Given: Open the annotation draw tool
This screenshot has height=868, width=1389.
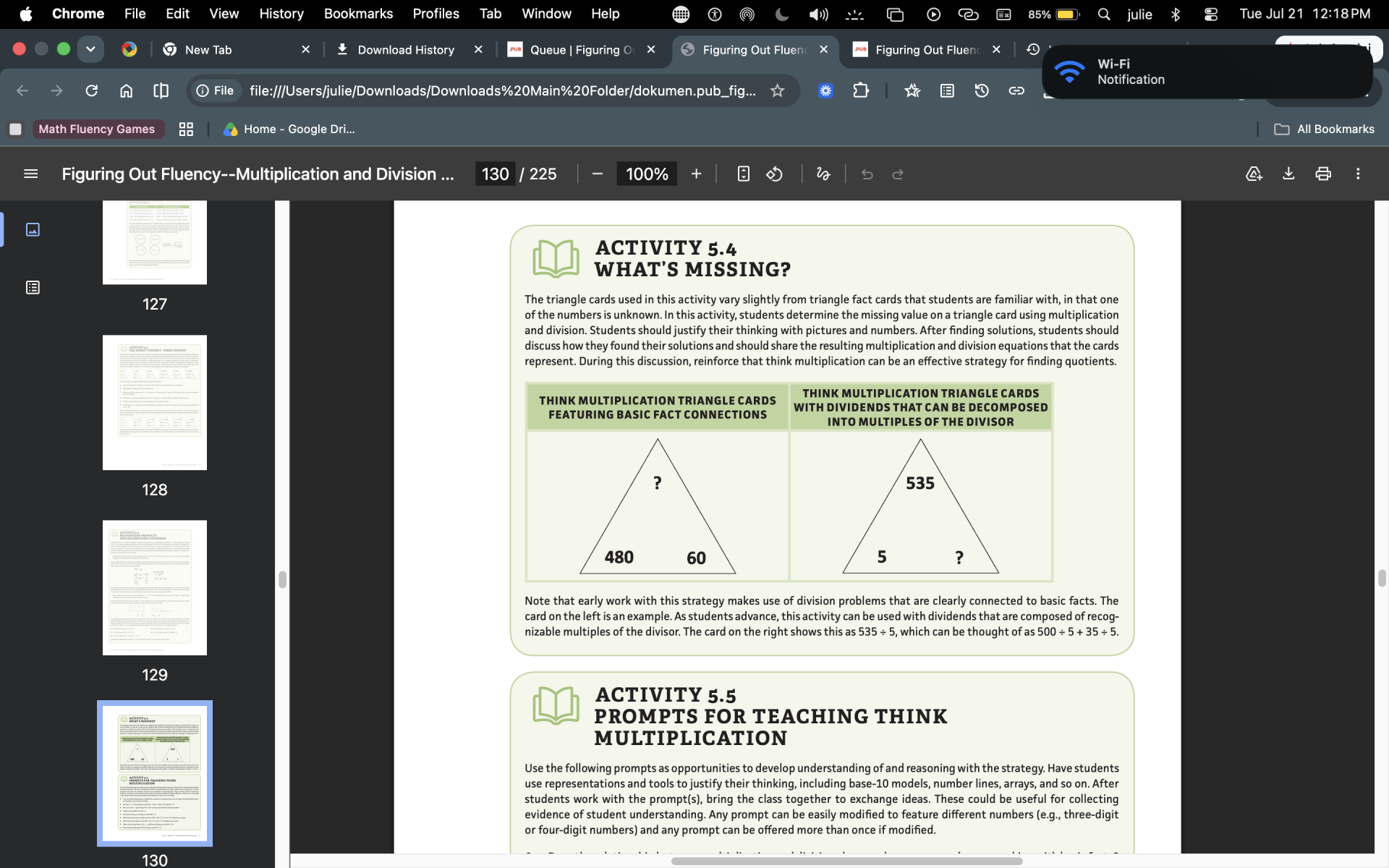Looking at the screenshot, I should tap(823, 174).
